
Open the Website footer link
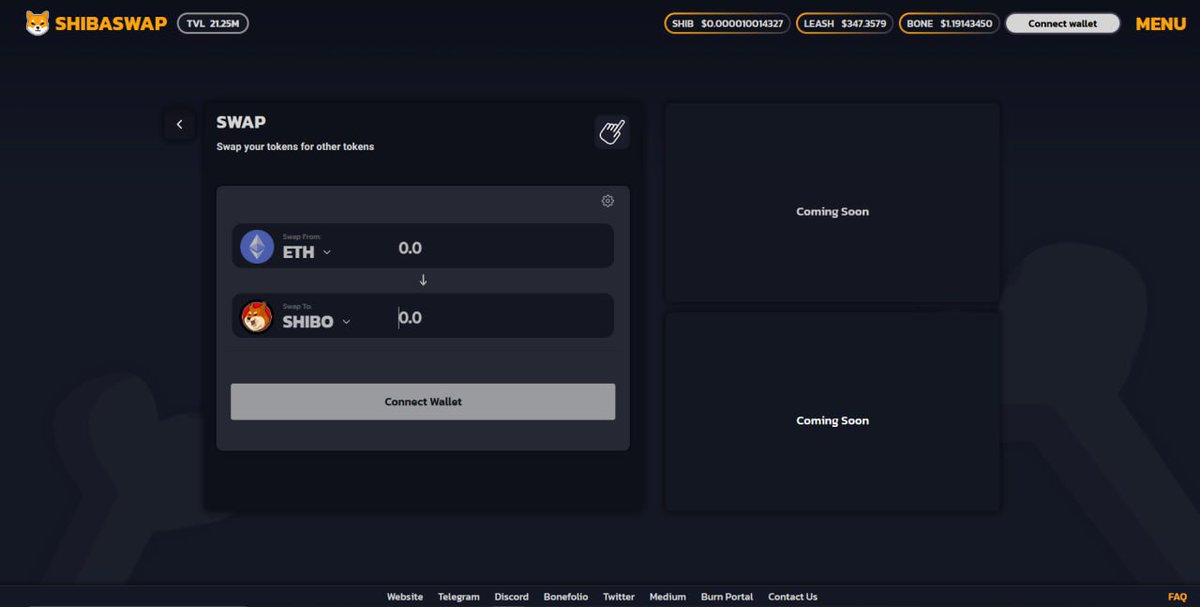click(405, 597)
